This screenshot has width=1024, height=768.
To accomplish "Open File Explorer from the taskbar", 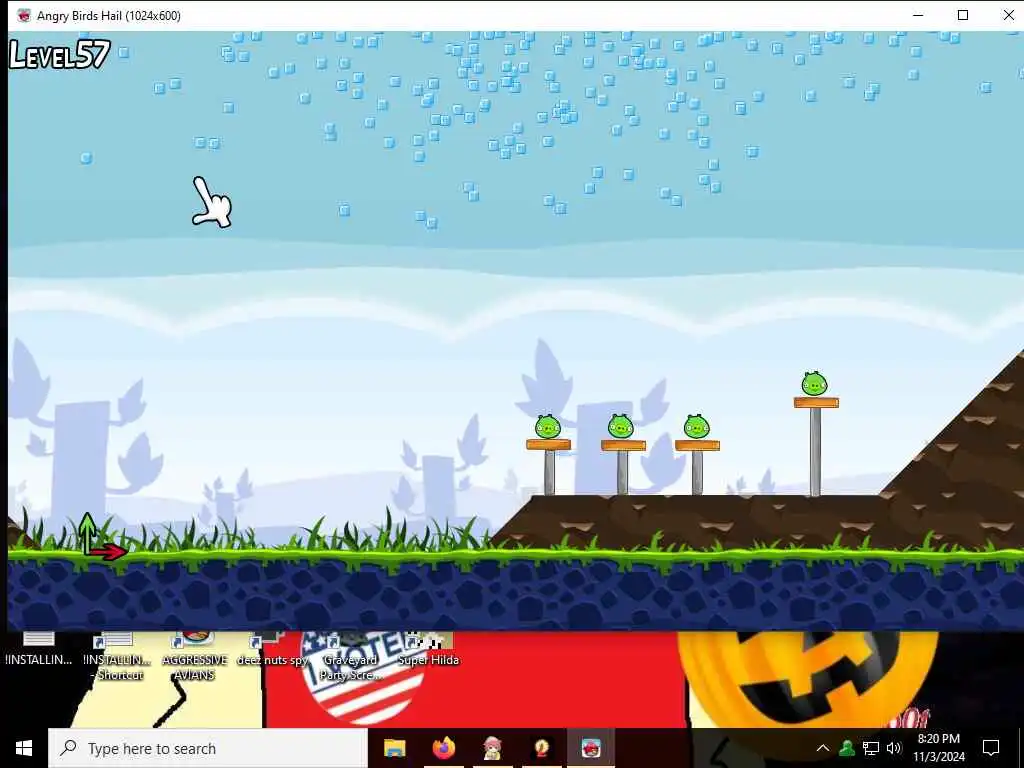I will [394, 748].
